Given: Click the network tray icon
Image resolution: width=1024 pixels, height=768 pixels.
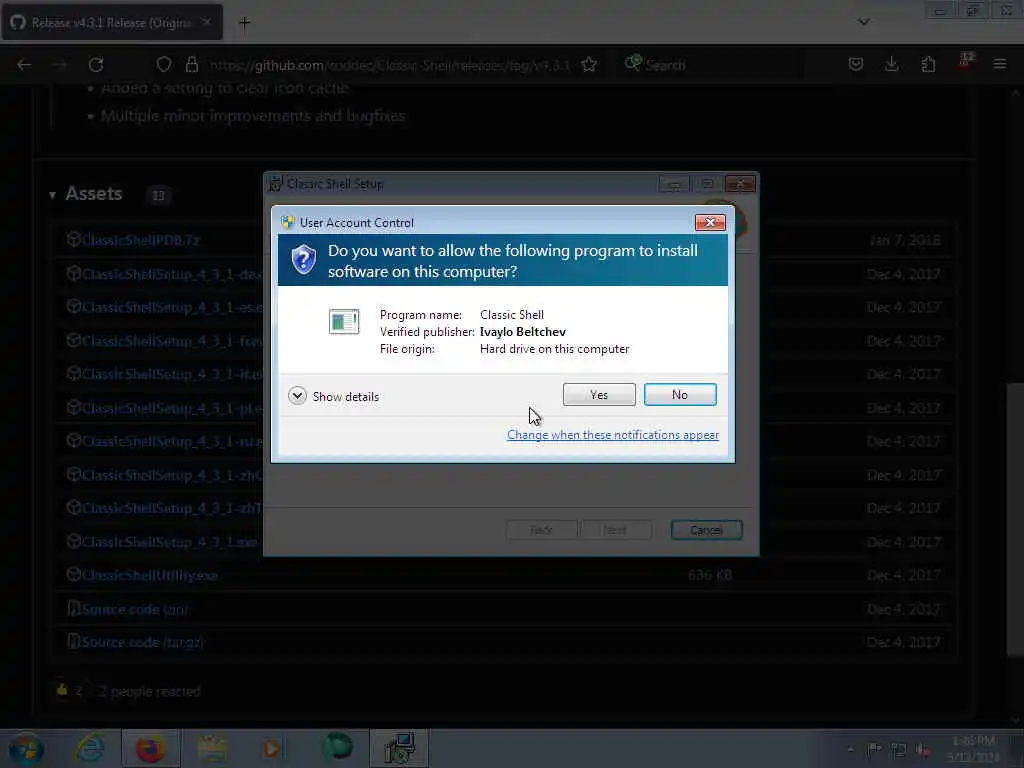Looking at the screenshot, I should coord(899,750).
